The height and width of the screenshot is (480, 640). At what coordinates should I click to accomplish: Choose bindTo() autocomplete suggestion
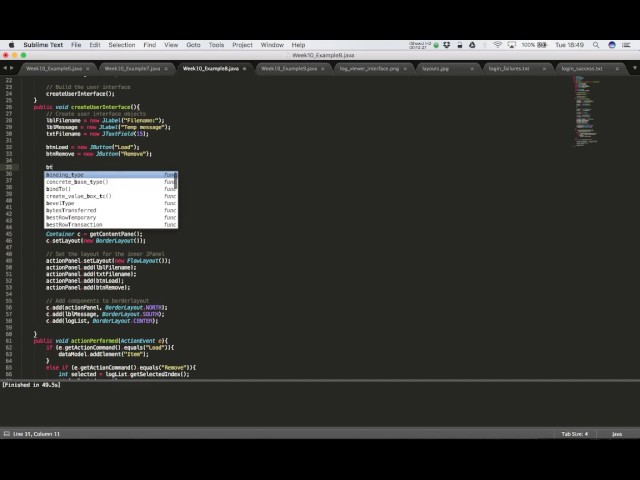[x=109, y=189]
